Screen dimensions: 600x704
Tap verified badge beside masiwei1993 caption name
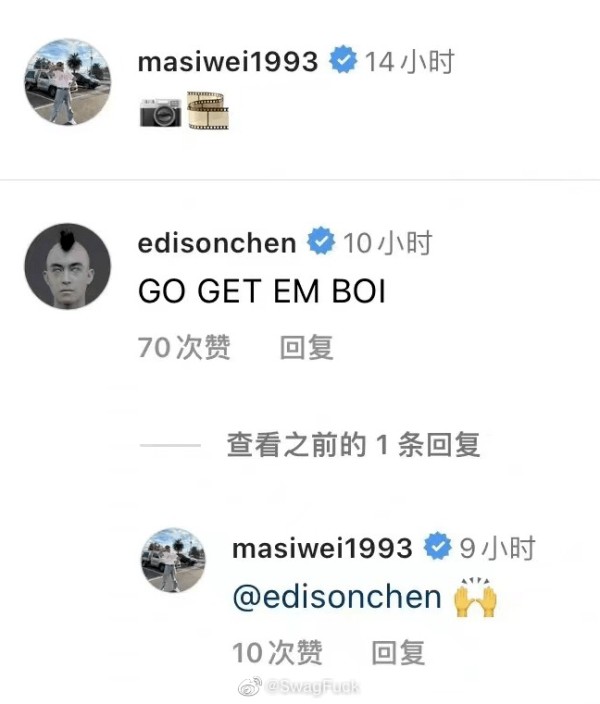[x=343, y=59]
